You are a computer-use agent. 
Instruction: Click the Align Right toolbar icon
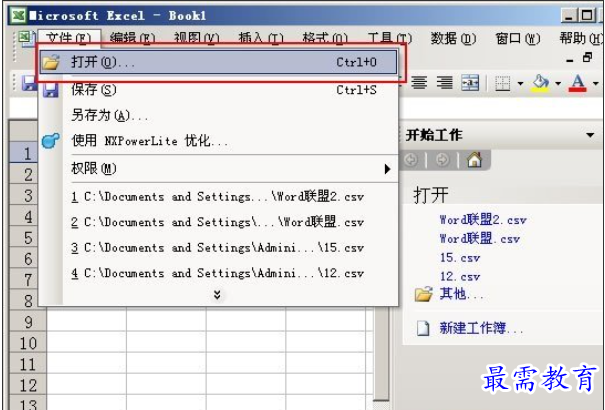pos(444,83)
